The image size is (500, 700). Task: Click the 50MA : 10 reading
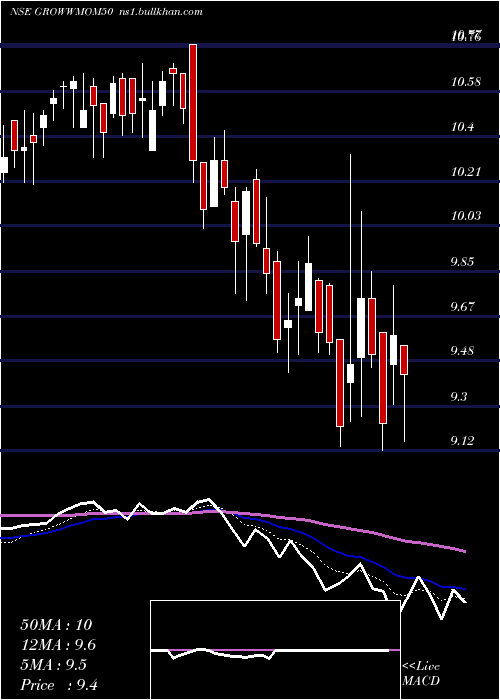pos(56,625)
